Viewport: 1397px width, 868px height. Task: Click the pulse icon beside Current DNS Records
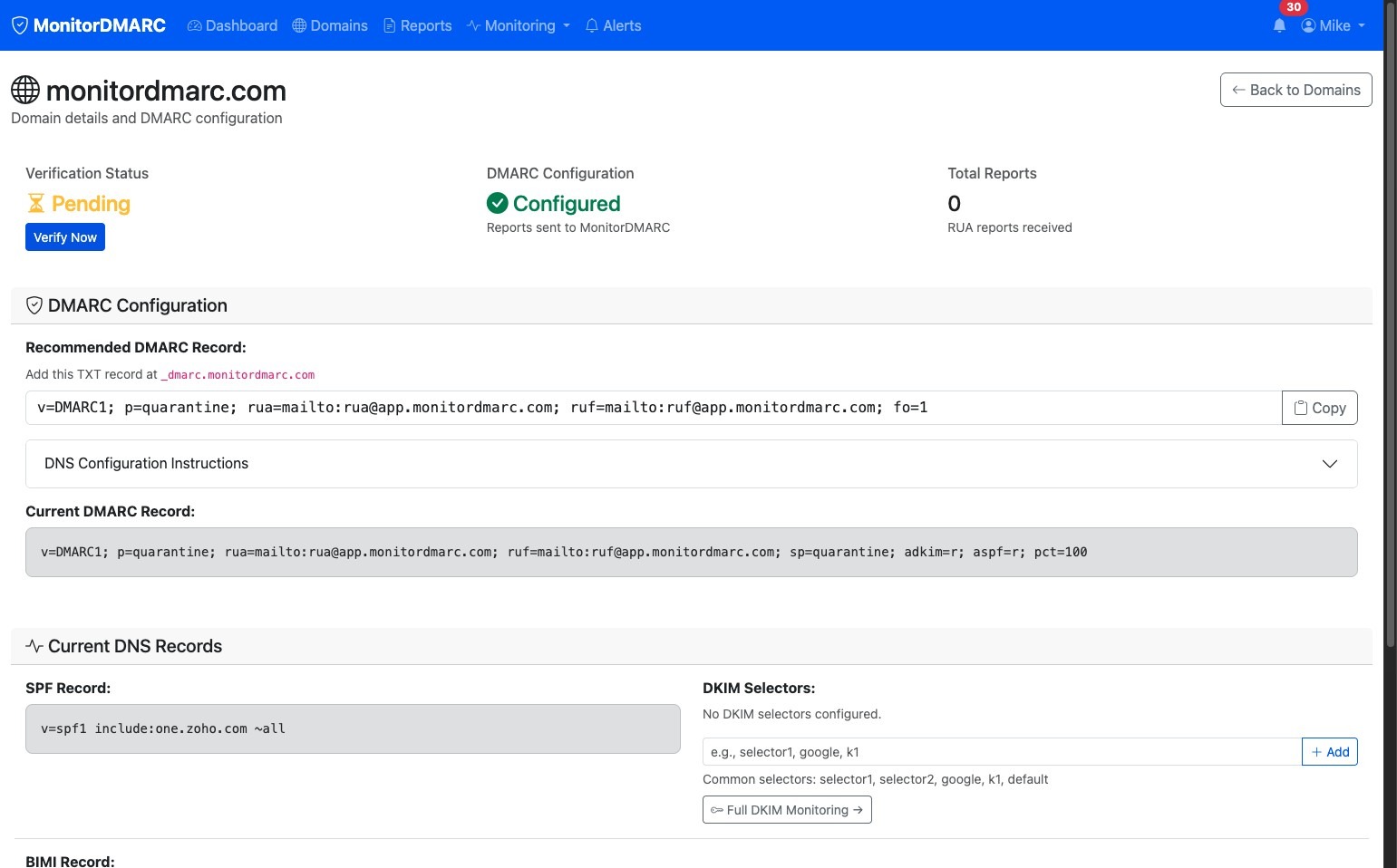click(34, 646)
